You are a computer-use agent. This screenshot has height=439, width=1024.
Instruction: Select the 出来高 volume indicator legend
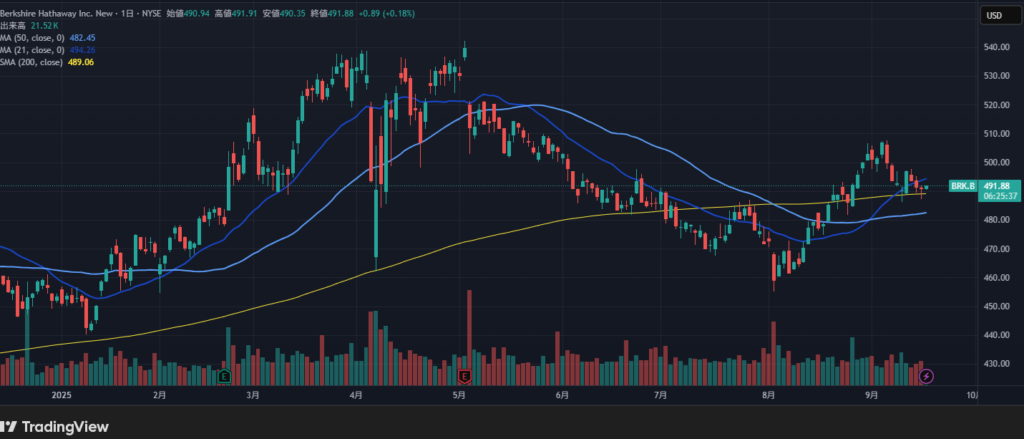click(13, 25)
